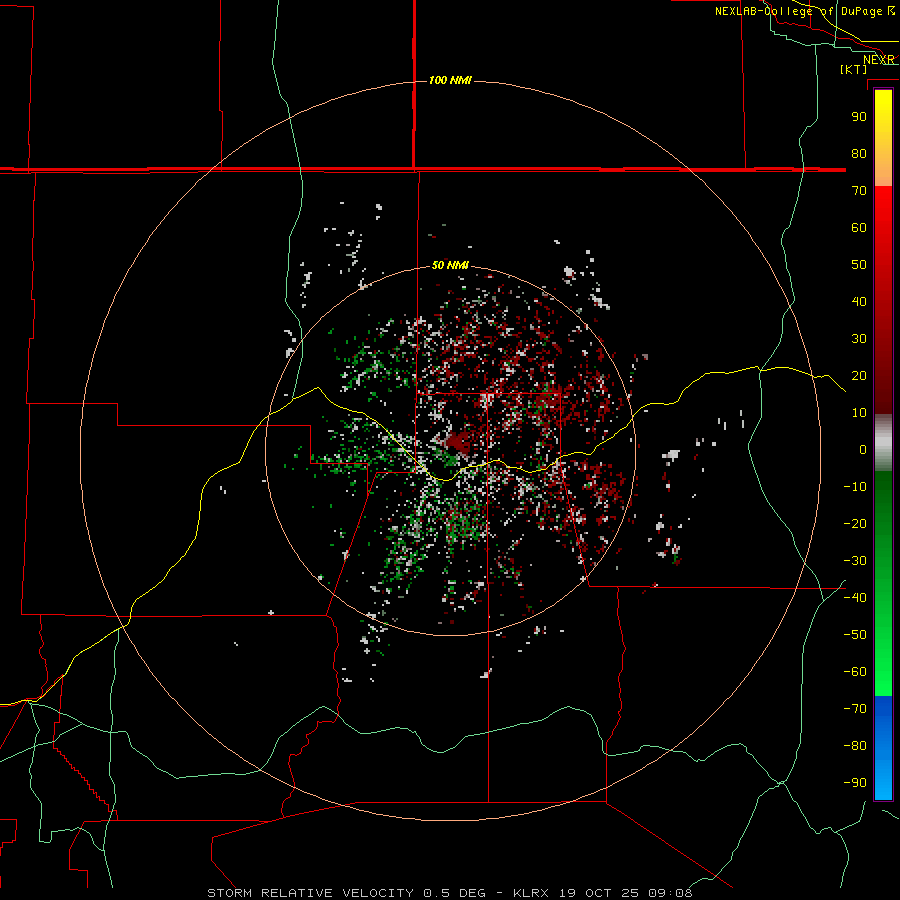Click the -60 value on the velocity scale
The image size is (900, 900).
click(x=855, y=672)
